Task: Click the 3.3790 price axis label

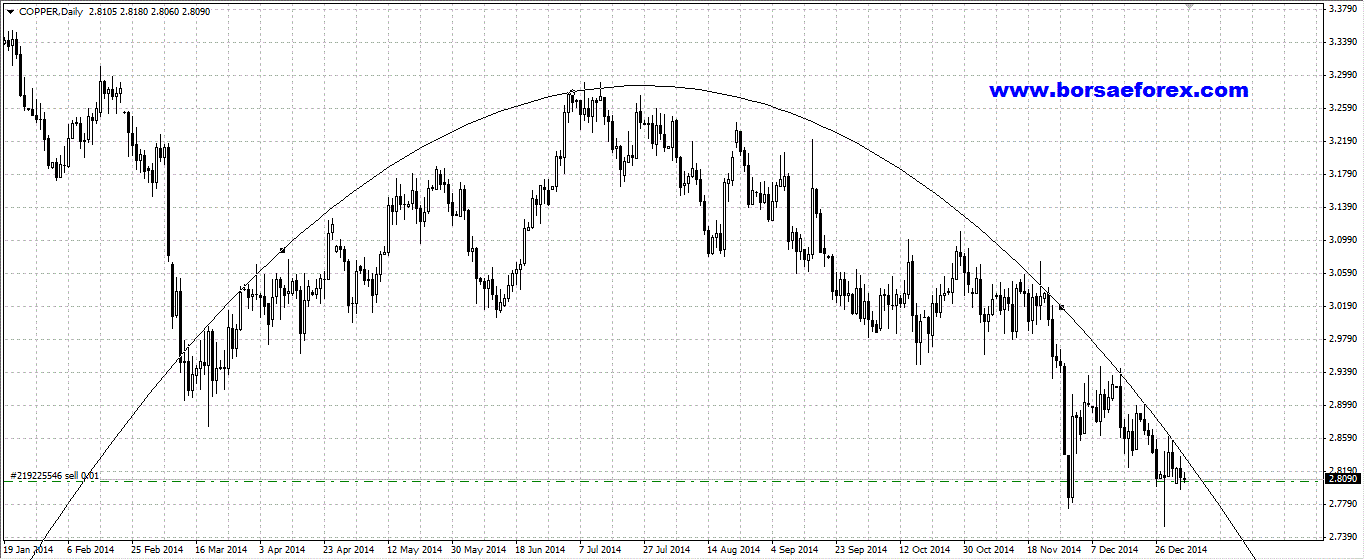Action: pyautogui.click(x=1342, y=9)
